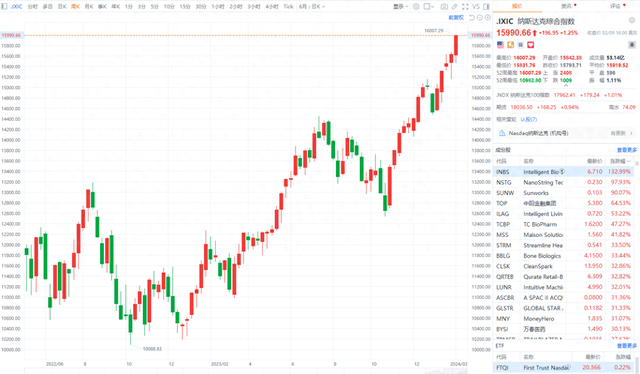Toggle 前复权 price adjustment
The height and width of the screenshot is (374, 640).
456,18
